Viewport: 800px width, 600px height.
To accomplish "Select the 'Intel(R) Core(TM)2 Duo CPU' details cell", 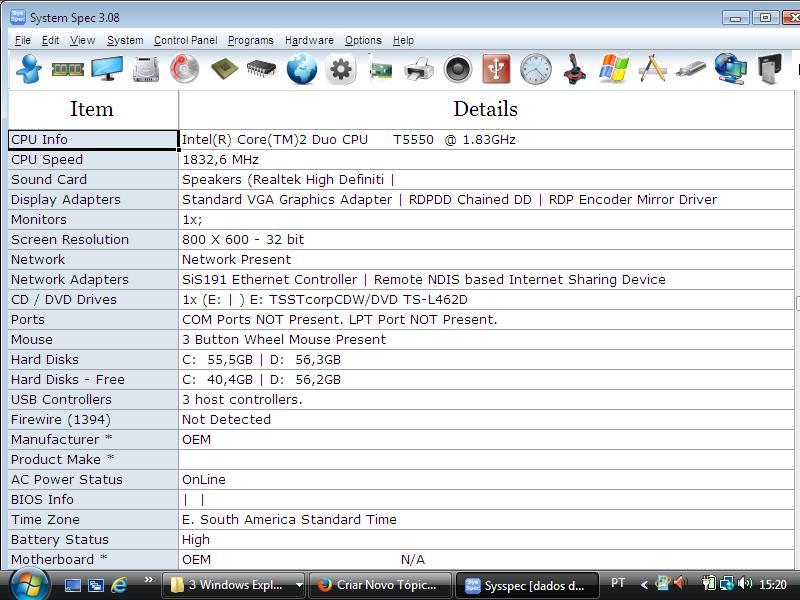I will [x=486, y=140].
